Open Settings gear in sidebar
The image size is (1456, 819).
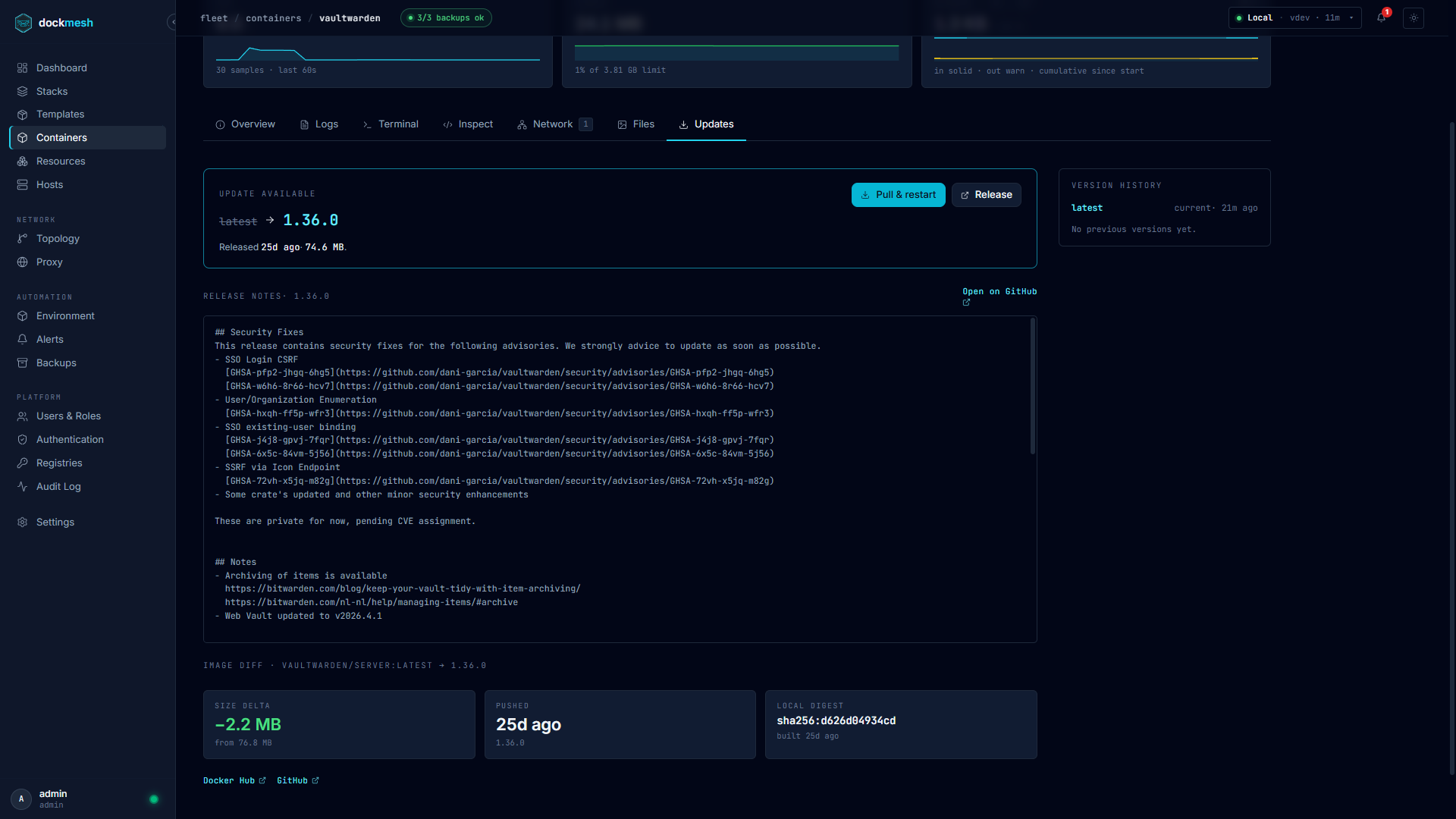23,522
